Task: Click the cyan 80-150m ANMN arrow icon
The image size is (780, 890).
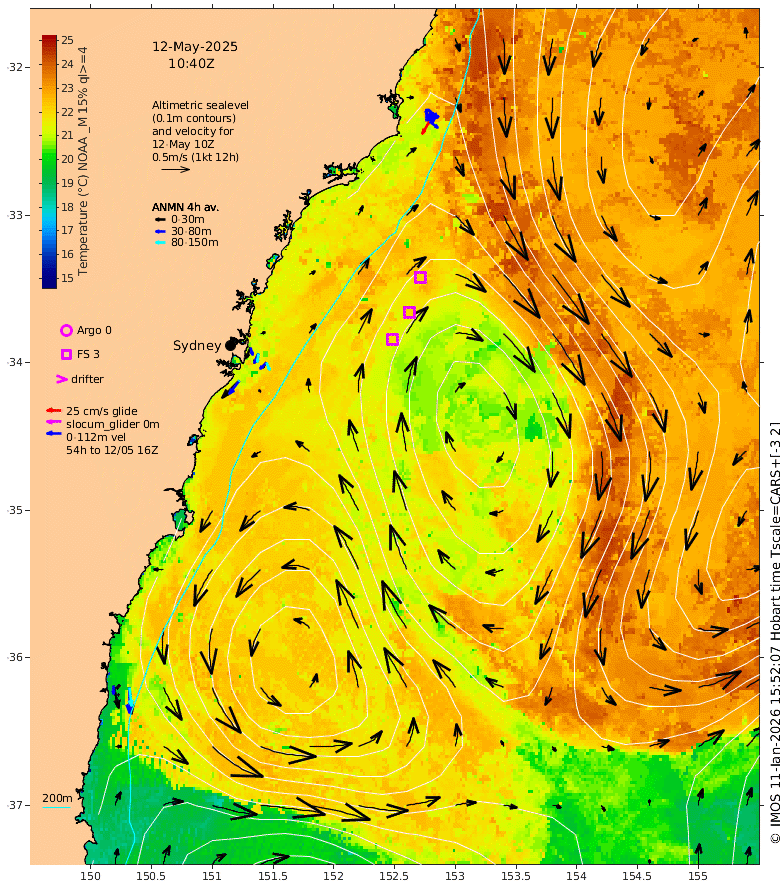Action: (x=160, y=243)
